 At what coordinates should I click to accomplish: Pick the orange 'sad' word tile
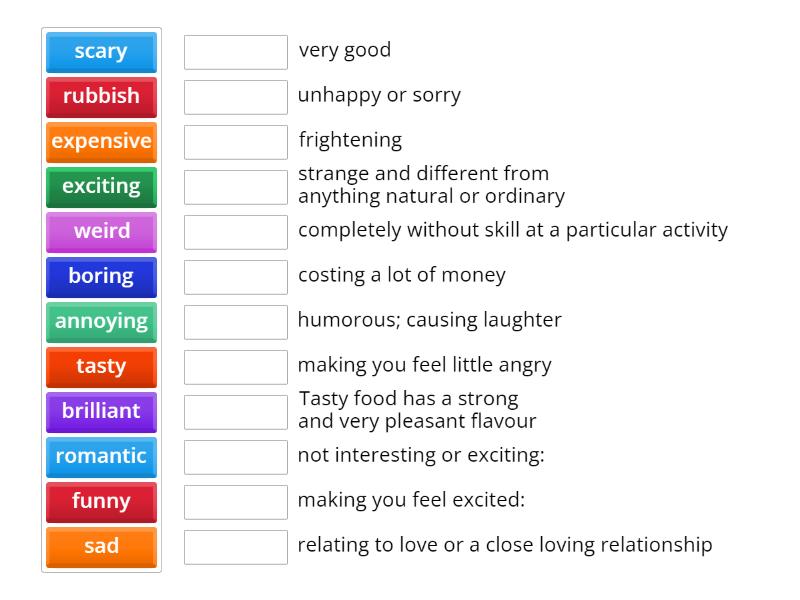[101, 547]
